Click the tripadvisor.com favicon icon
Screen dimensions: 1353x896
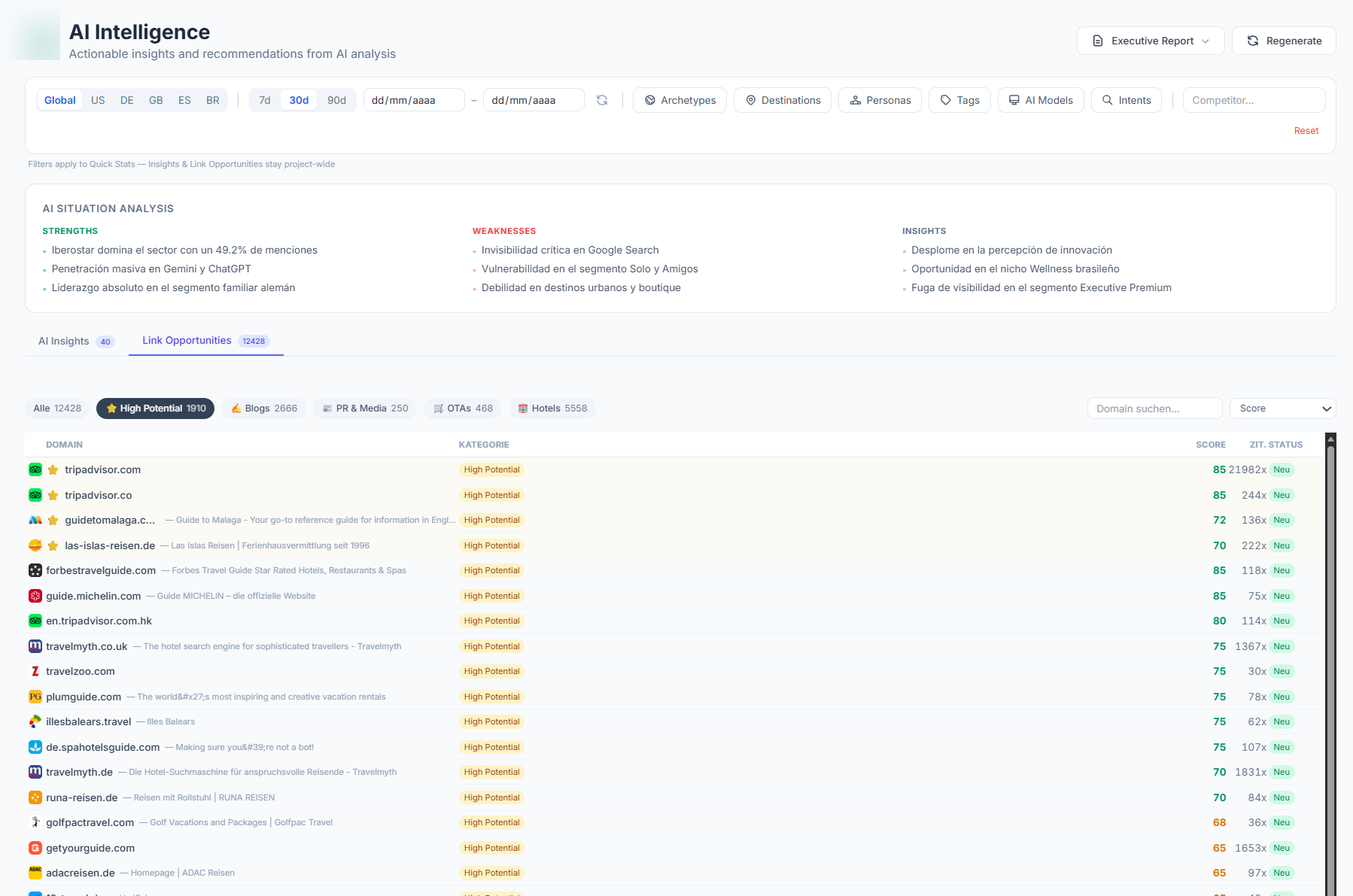35,469
